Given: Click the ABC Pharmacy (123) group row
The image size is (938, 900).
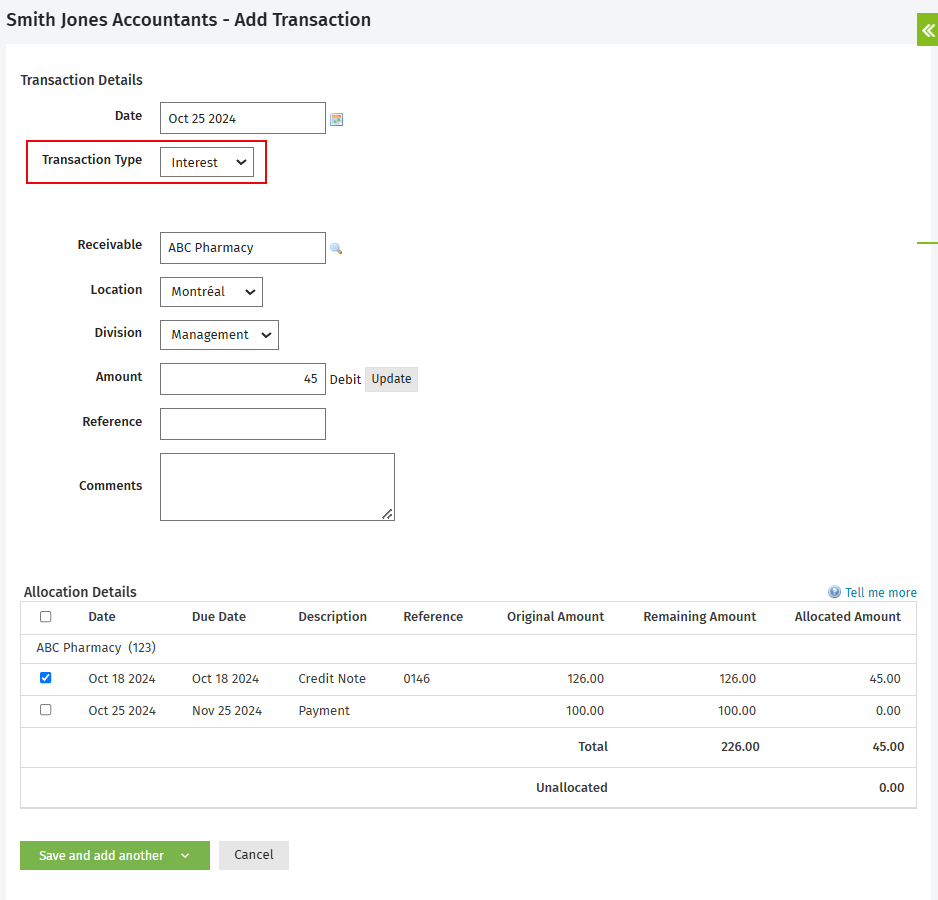Looking at the screenshot, I should pyautogui.click(x=468, y=648).
